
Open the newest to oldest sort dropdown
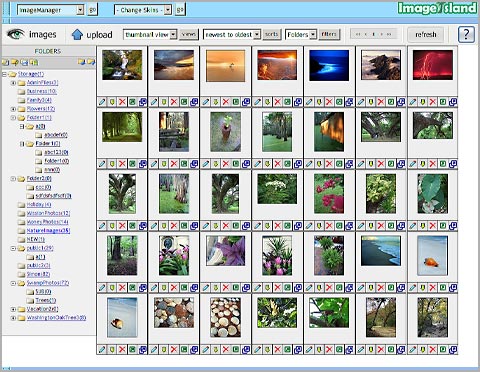click(x=232, y=34)
